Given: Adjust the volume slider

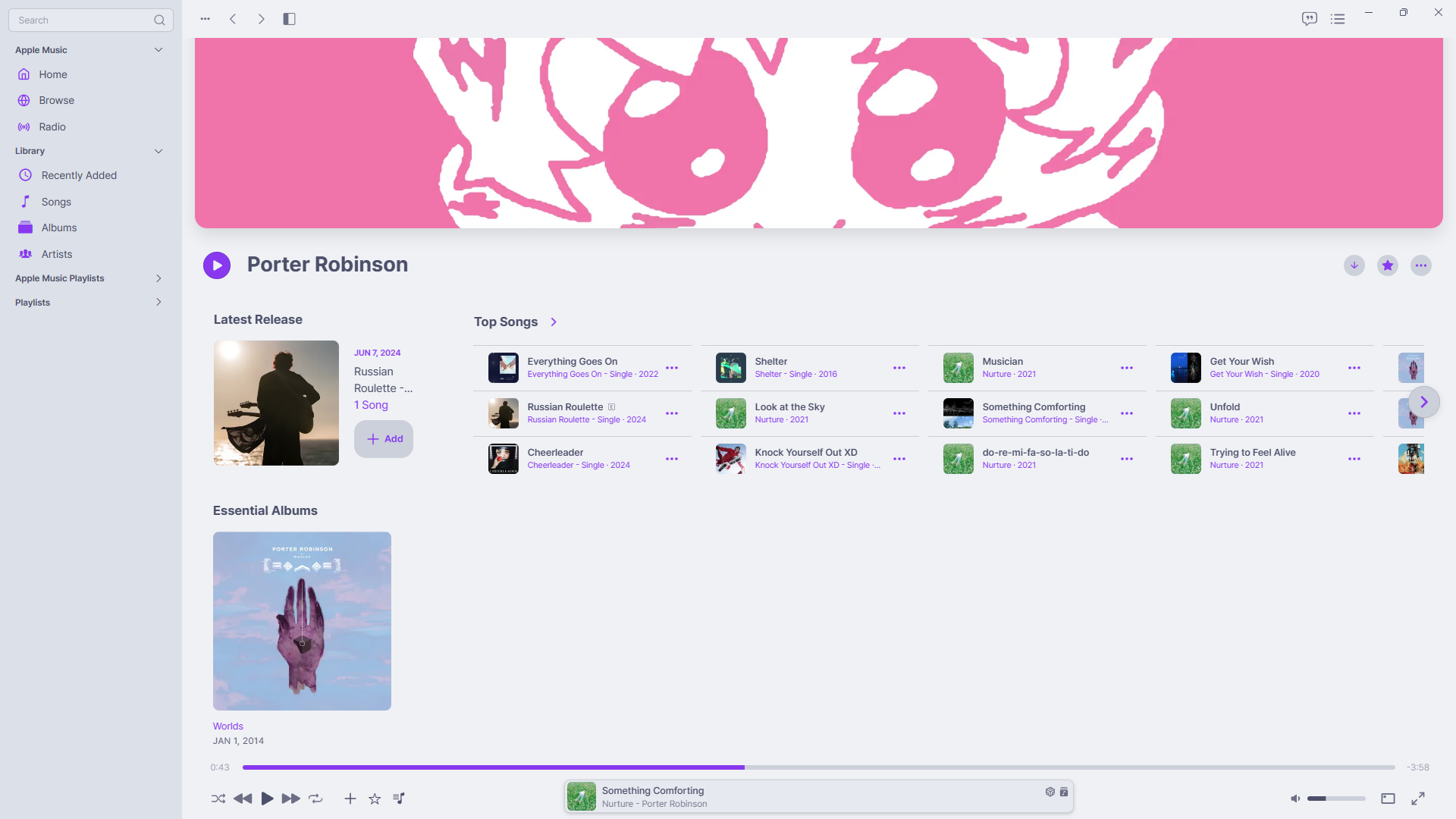Looking at the screenshot, I should click(1336, 799).
